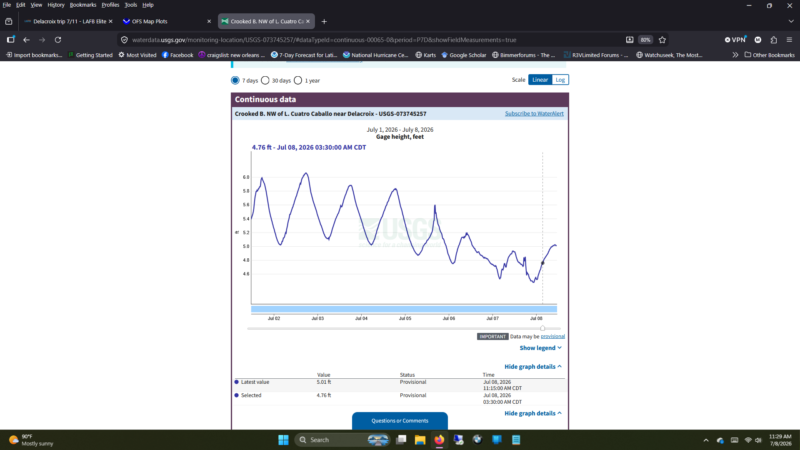The image size is (800, 450).
Task: Click the shield tracking protection icon in address bar
Action: [x=124, y=40]
